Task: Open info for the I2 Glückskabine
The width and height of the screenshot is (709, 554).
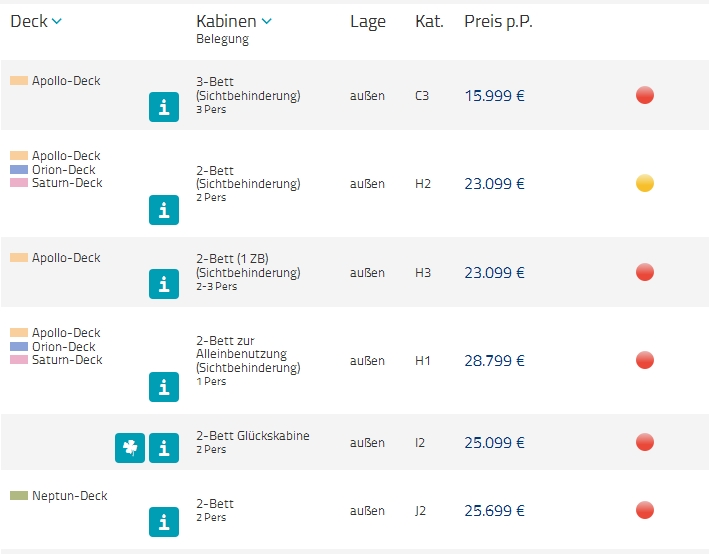Action: click(164, 448)
